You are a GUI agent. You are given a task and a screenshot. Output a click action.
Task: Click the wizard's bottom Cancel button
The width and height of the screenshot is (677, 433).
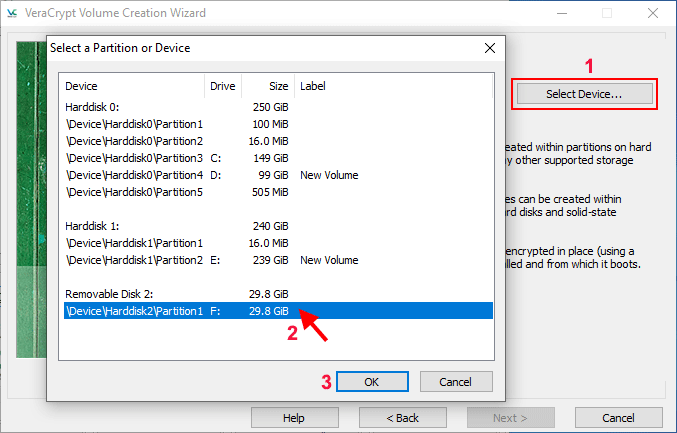[x=618, y=417]
